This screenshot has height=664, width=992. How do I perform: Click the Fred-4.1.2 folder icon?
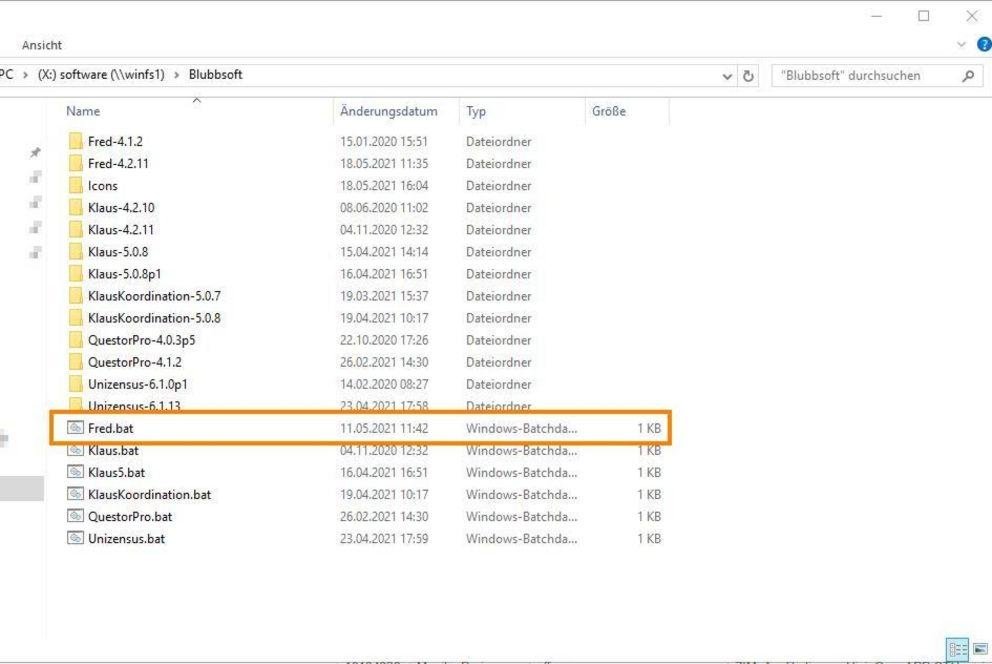[75, 141]
